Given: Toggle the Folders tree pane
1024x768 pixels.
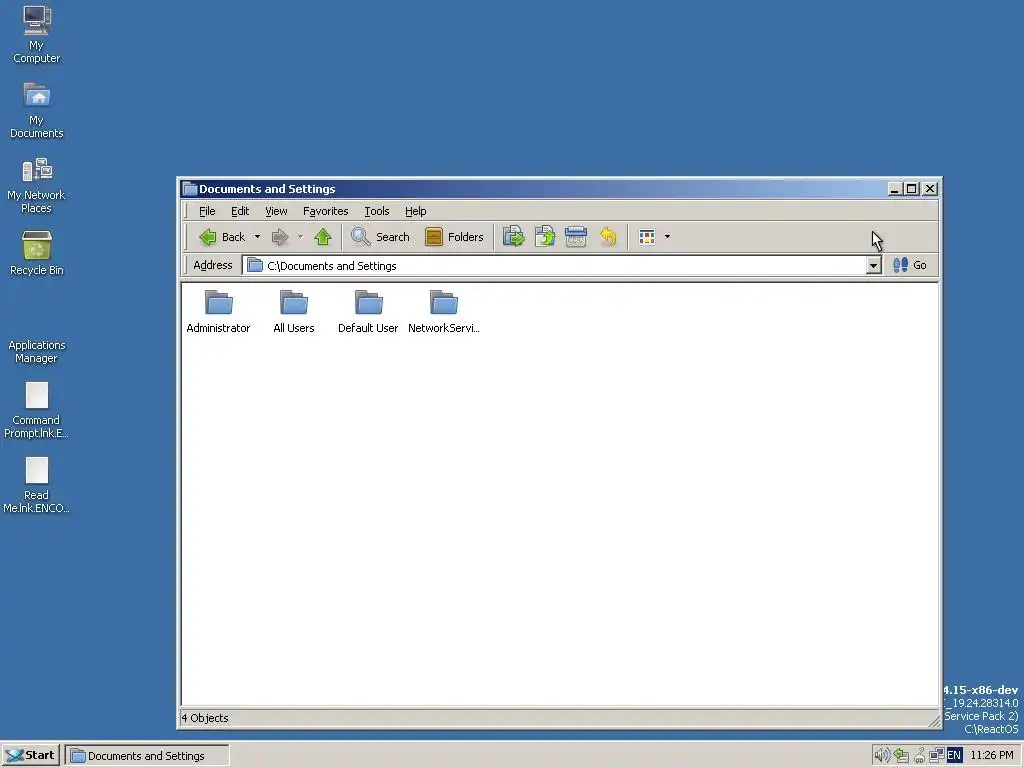Looking at the screenshot, I should (454, 237).
